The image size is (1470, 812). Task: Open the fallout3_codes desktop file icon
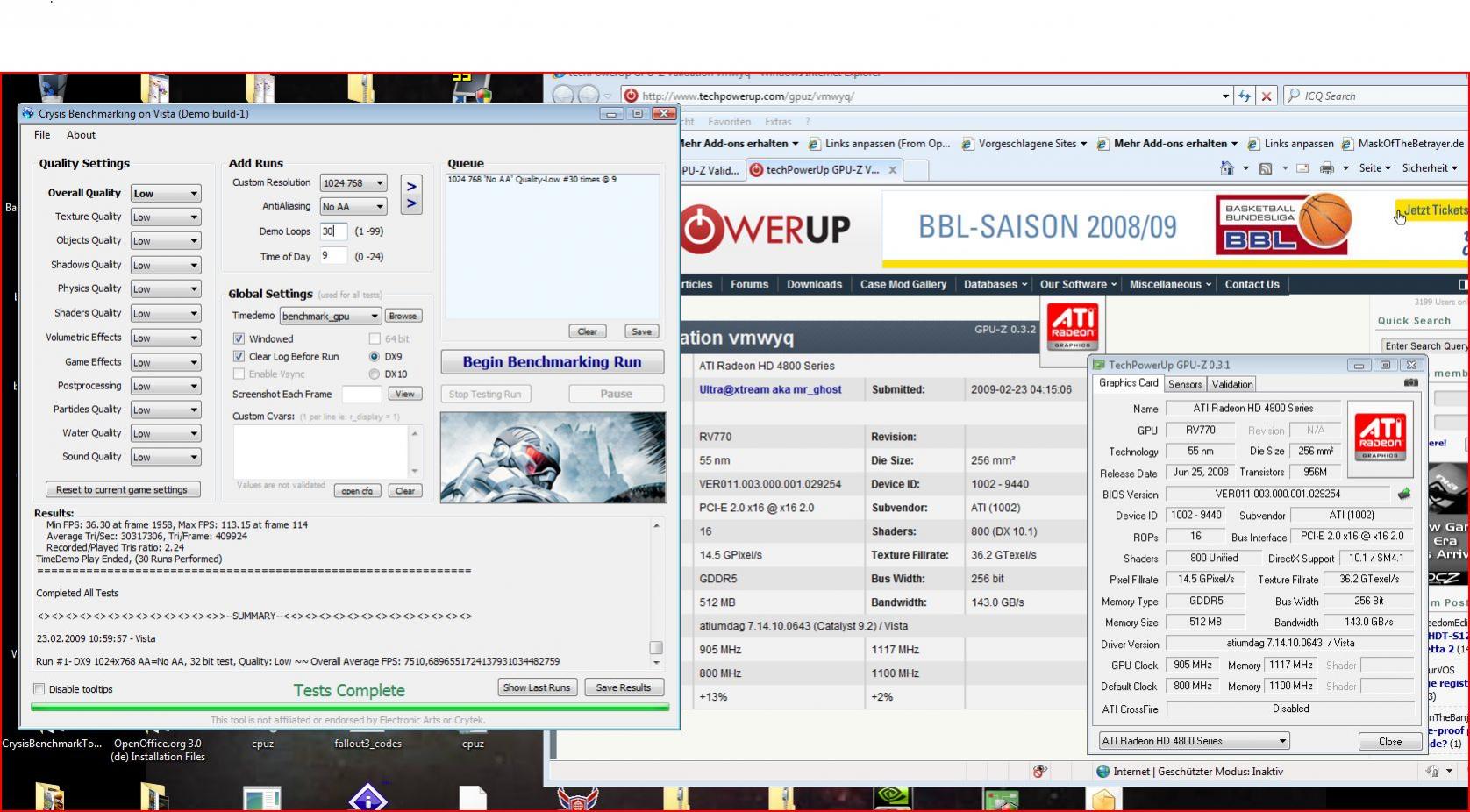(367, 744)
